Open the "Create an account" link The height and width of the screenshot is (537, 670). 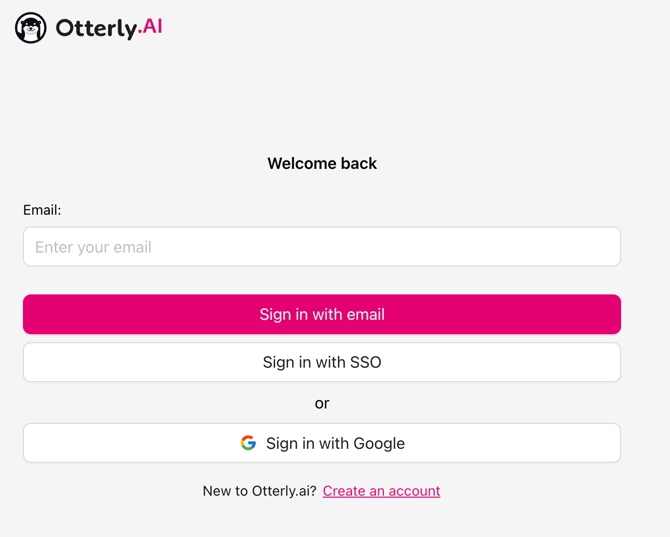[x=381, y=491]
